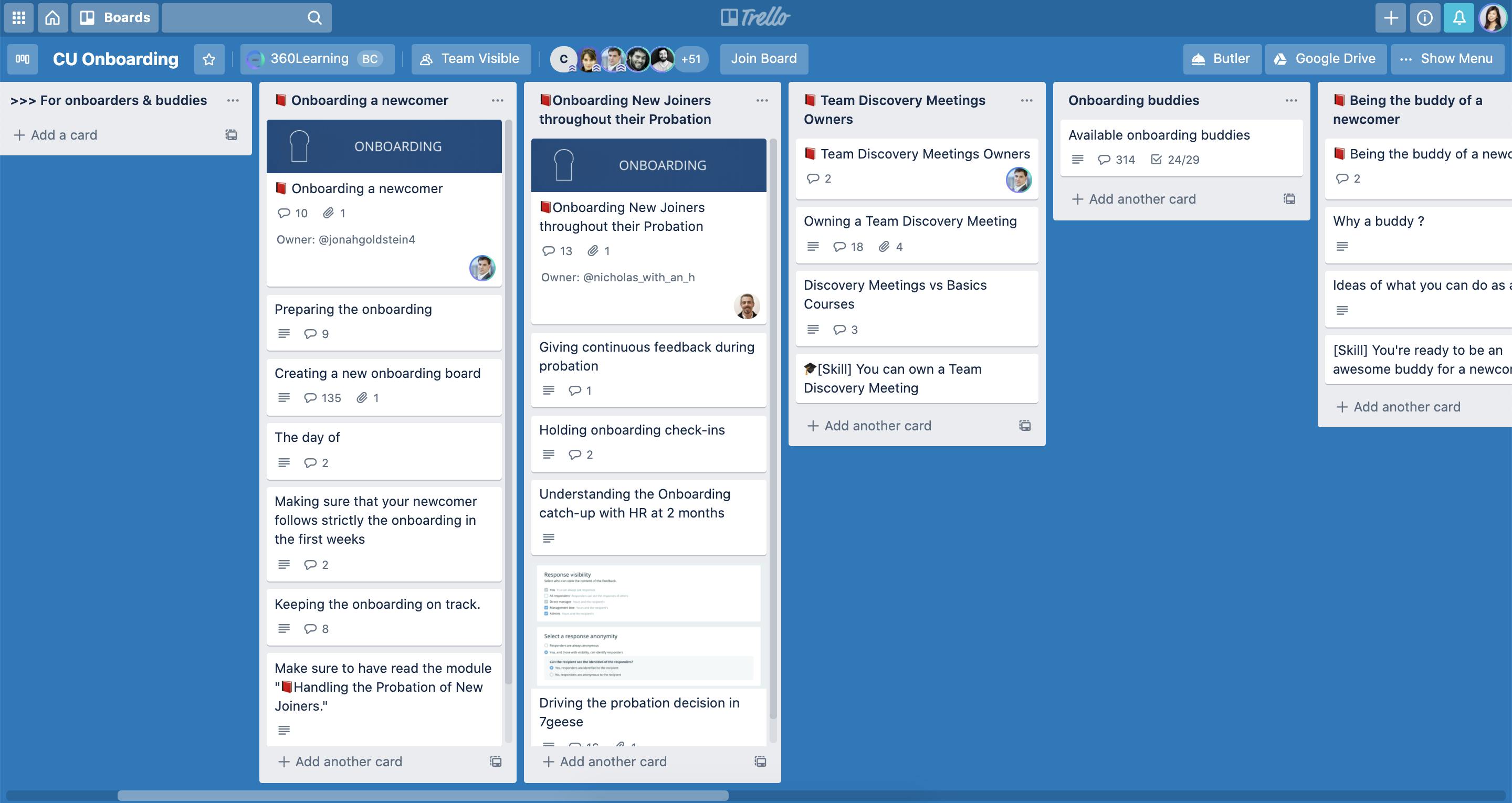The width and height of the screenshot is (1512, 803).
Task: Click the Onboarding a newcomer card thumbnail
Action: [x=384, y=145]
